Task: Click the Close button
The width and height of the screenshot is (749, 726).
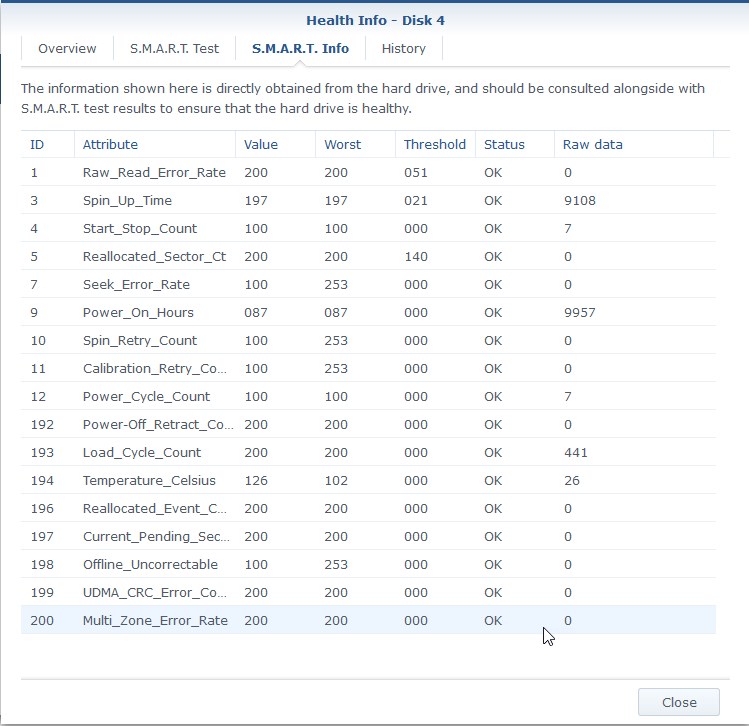Action: [x=679, y=702]
